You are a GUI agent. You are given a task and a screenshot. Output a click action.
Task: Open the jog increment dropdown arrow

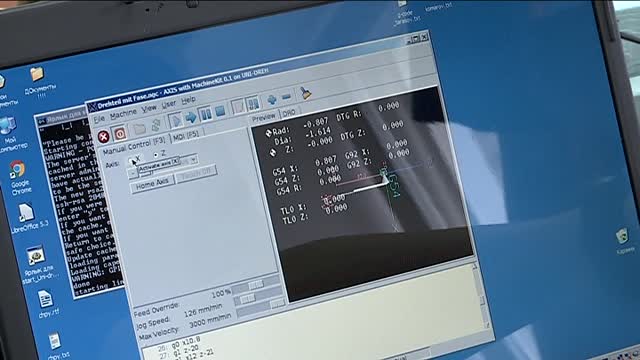pos(193,159)
